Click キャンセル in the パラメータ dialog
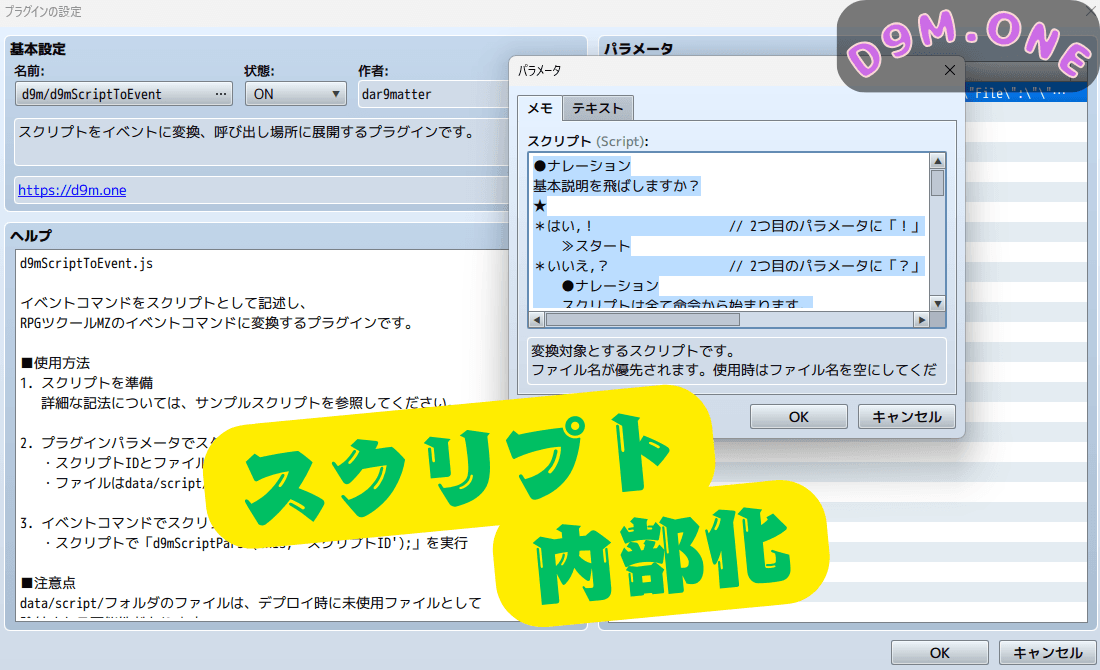This screenshot has height=670, width=1100. [906, 417]
